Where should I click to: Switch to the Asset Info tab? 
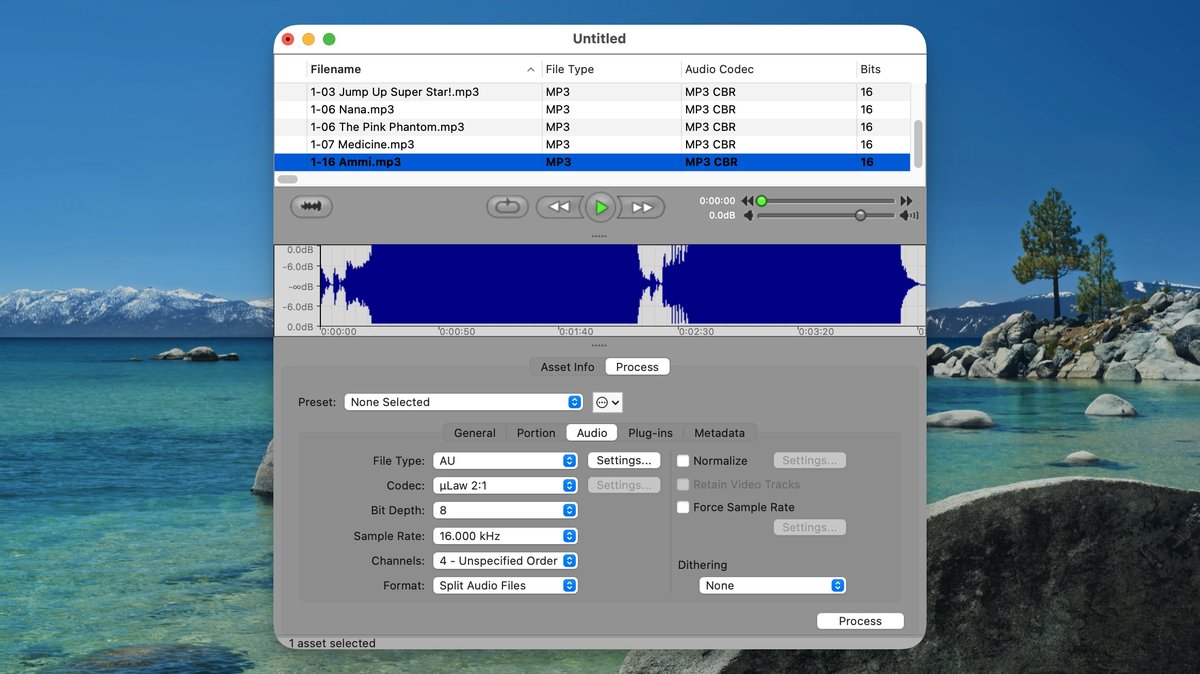point(566,366)
